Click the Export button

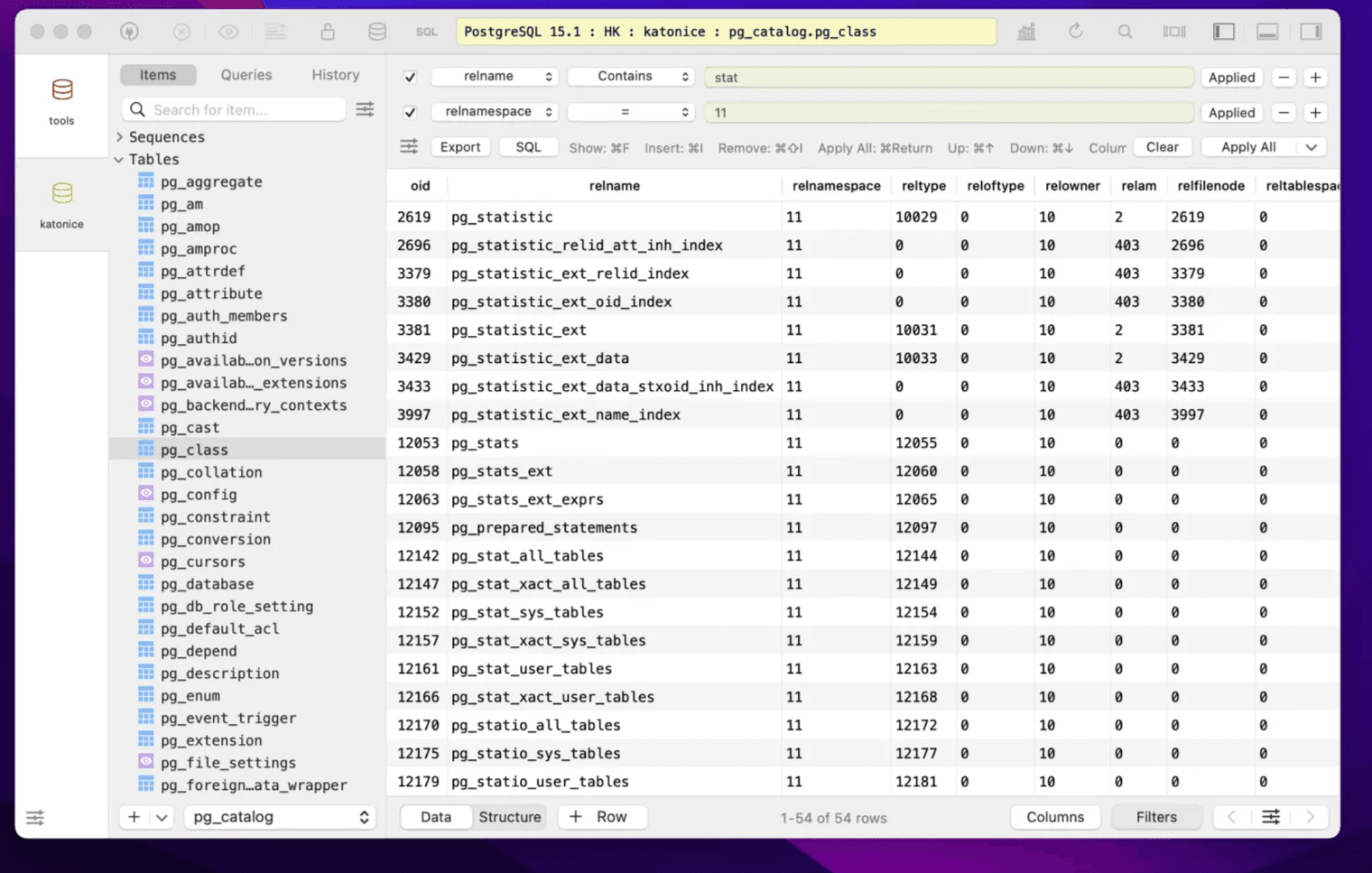click(460, 146)
